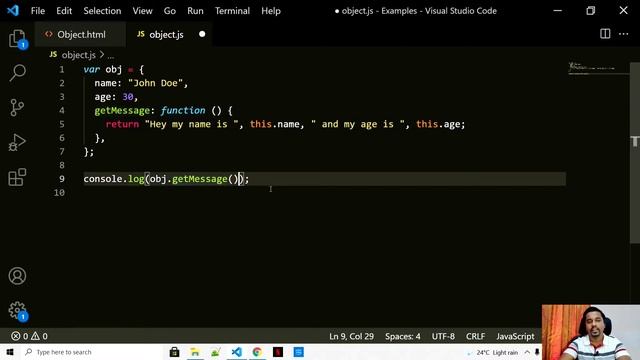Click the "John Doe" string on line 2

click(x=156, y=83)
